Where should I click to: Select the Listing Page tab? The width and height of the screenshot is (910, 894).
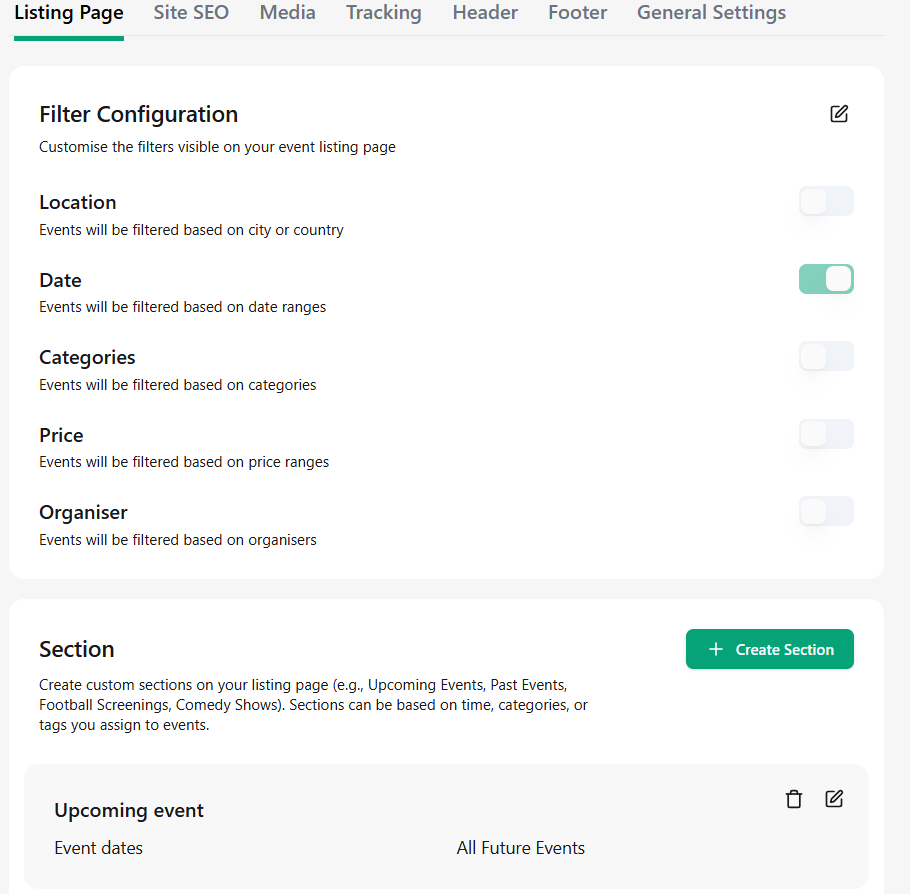tap(68, 13)
